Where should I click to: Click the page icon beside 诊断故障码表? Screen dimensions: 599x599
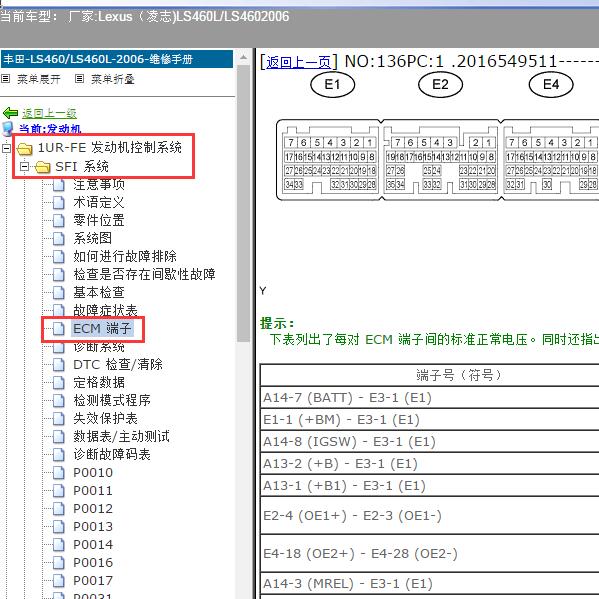[58, 454]
